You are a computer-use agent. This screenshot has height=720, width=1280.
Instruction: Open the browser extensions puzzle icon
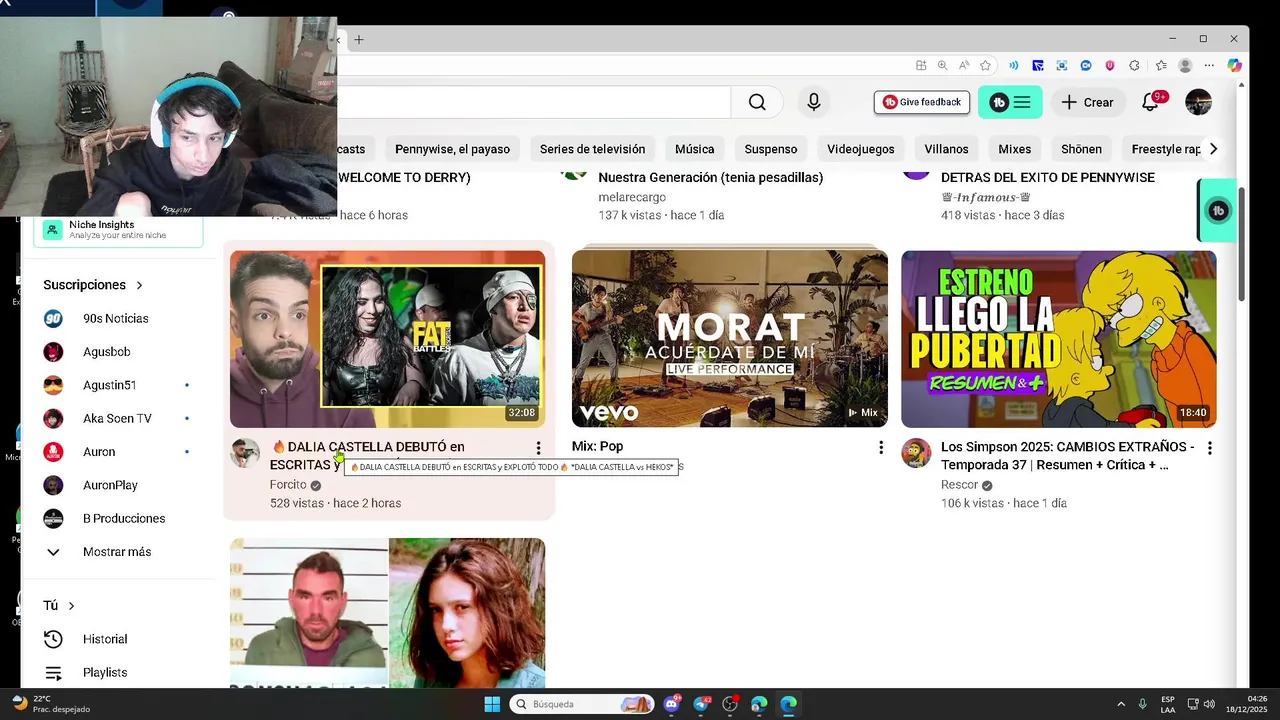point(1134,65)
